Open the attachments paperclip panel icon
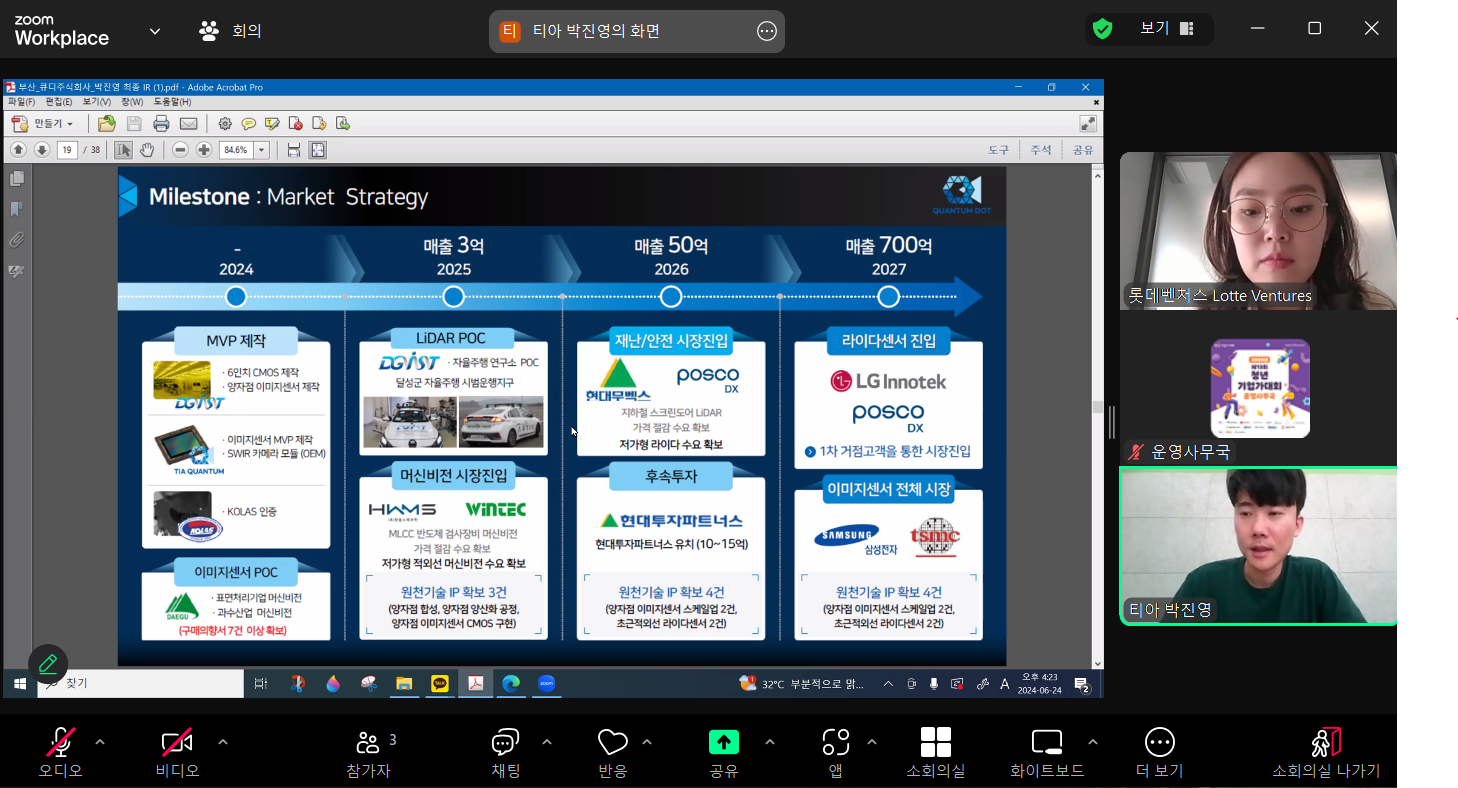Image resolution: width=1458 pixels, height=788 pixels. 17,240
